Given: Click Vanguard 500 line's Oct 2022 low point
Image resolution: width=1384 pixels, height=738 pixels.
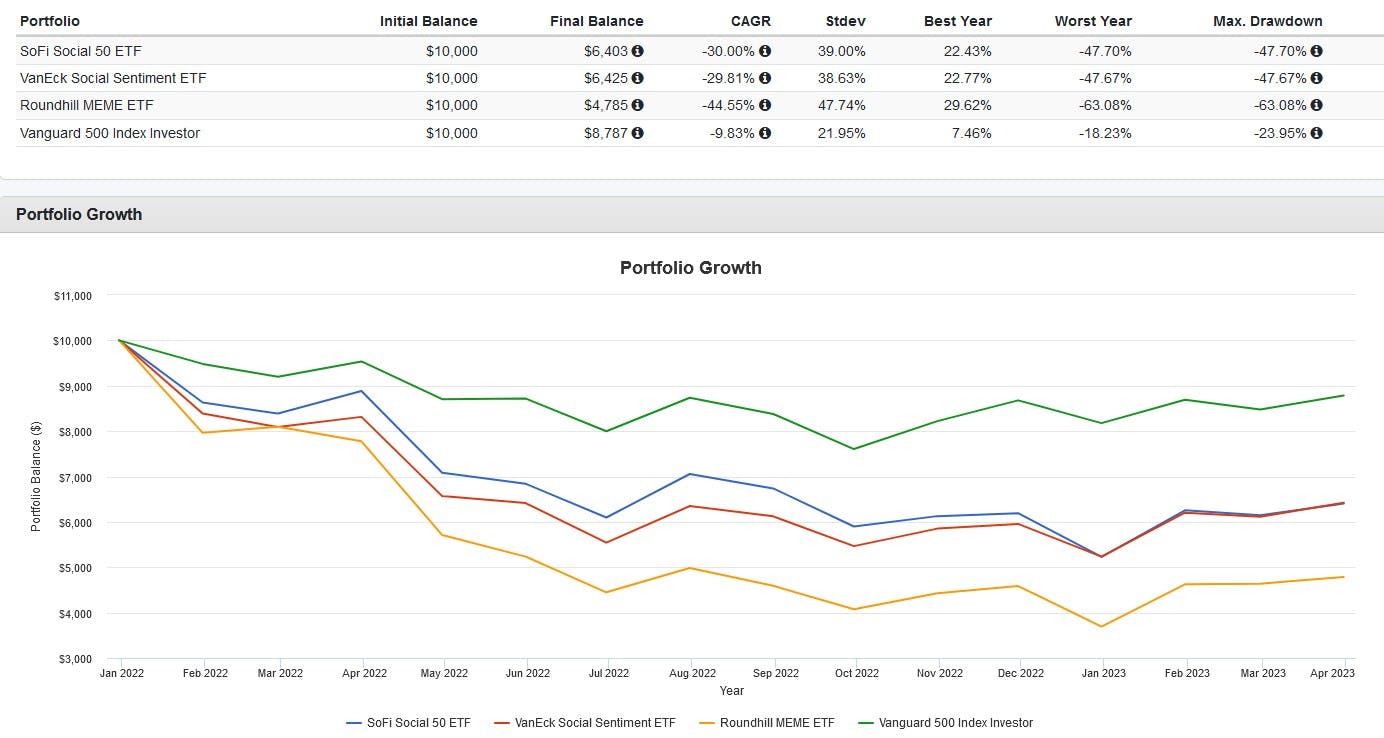Looking at the screenshot, I should point(856,449).
